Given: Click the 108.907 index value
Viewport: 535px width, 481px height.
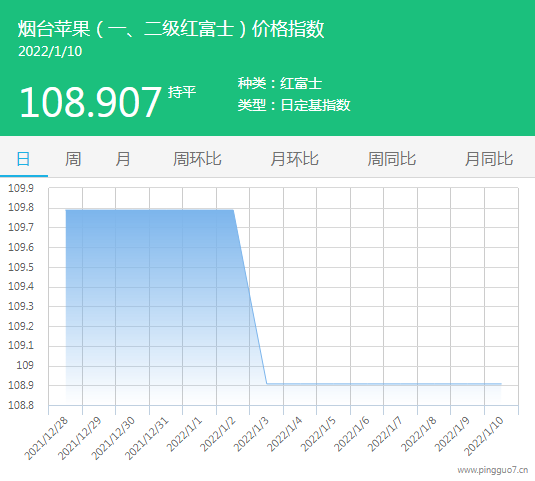Looking at the screenshot, I should (90, 102).
